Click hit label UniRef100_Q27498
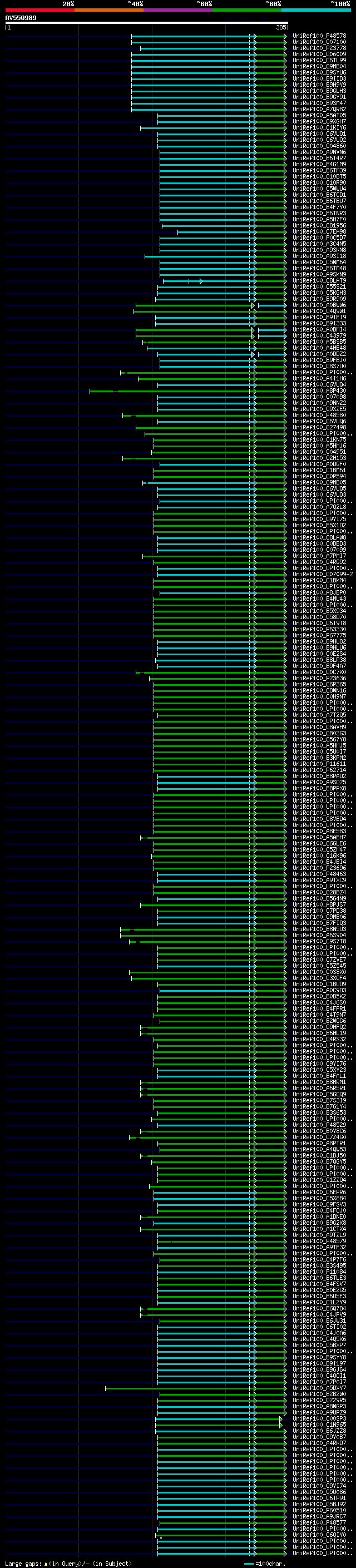 point(319,427)
